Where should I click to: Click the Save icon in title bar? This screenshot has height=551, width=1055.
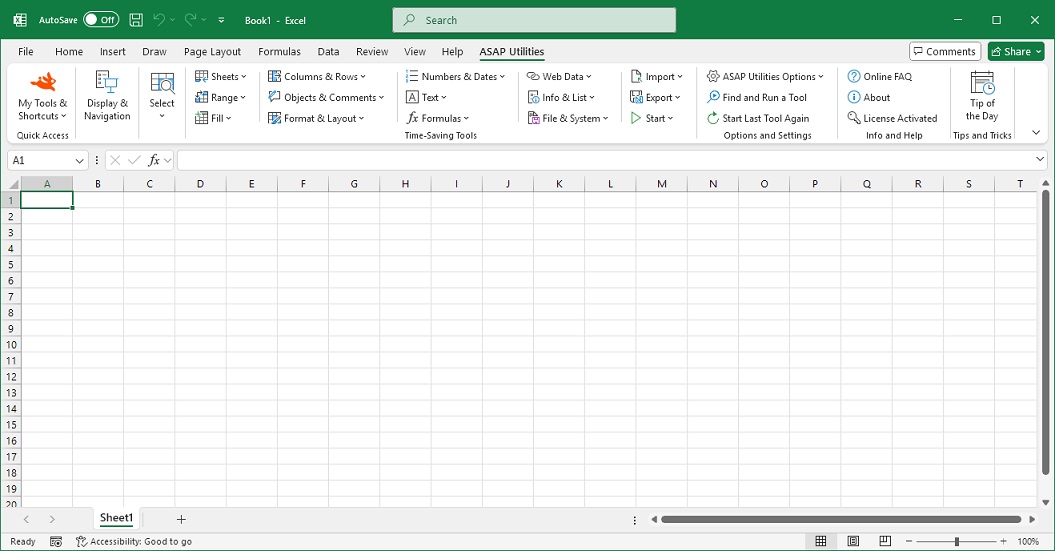(x=136, y=20)
